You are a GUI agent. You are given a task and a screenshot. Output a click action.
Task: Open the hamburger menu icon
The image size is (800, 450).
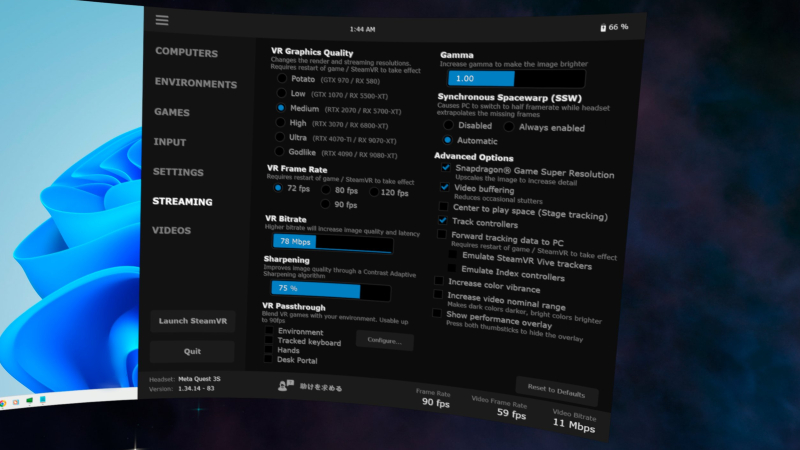[x=162, y=20]
